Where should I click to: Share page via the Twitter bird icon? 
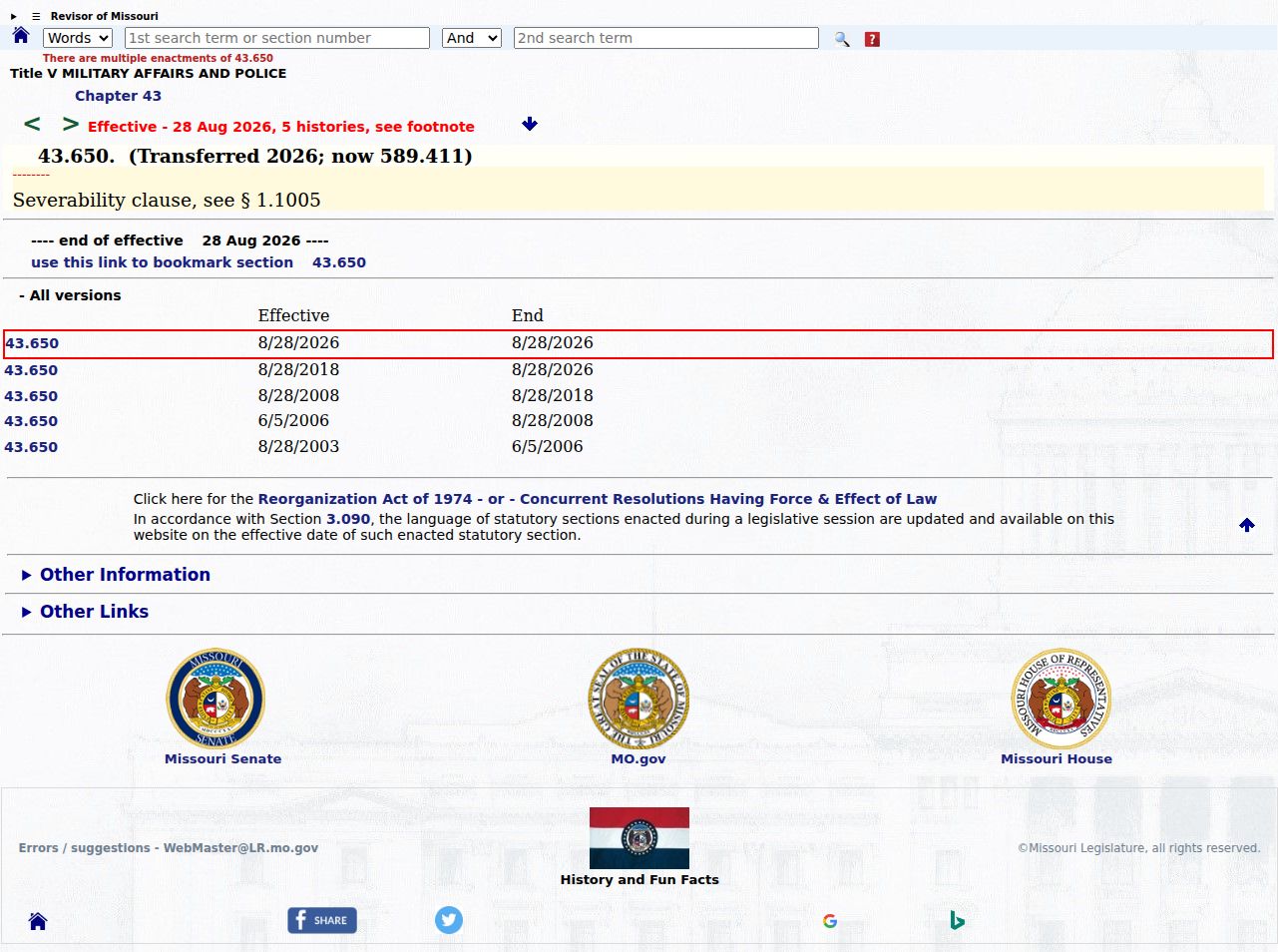pyautogui.click(x=449, y=920)
